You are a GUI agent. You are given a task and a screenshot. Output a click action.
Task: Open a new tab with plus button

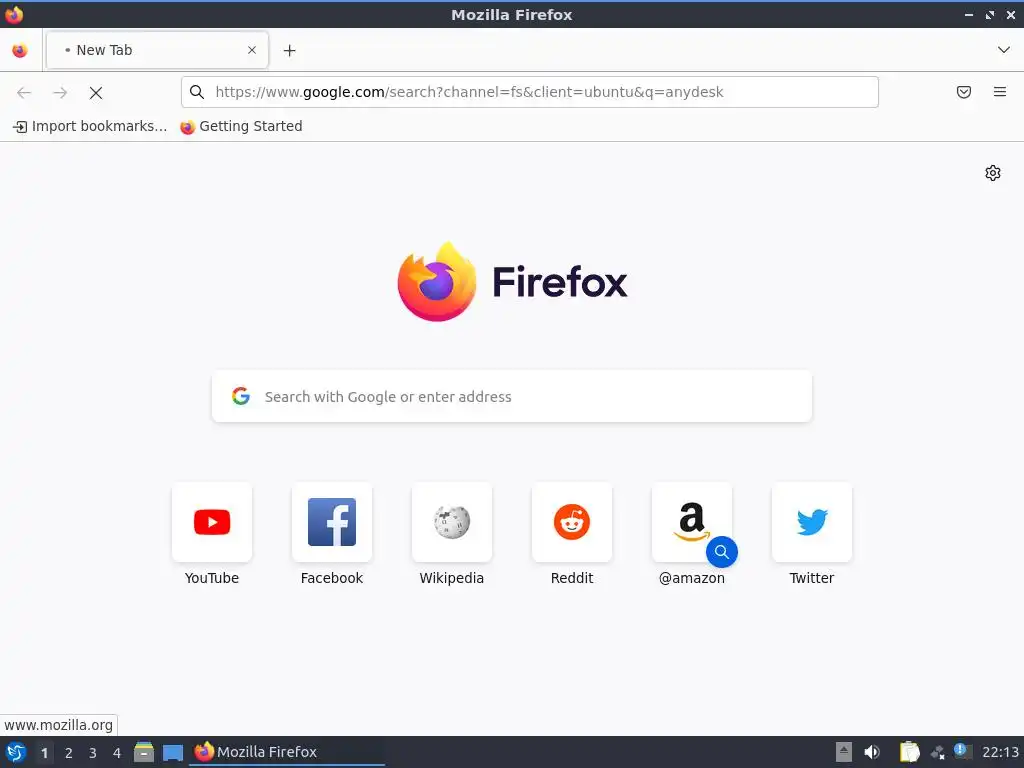(289, 50)
